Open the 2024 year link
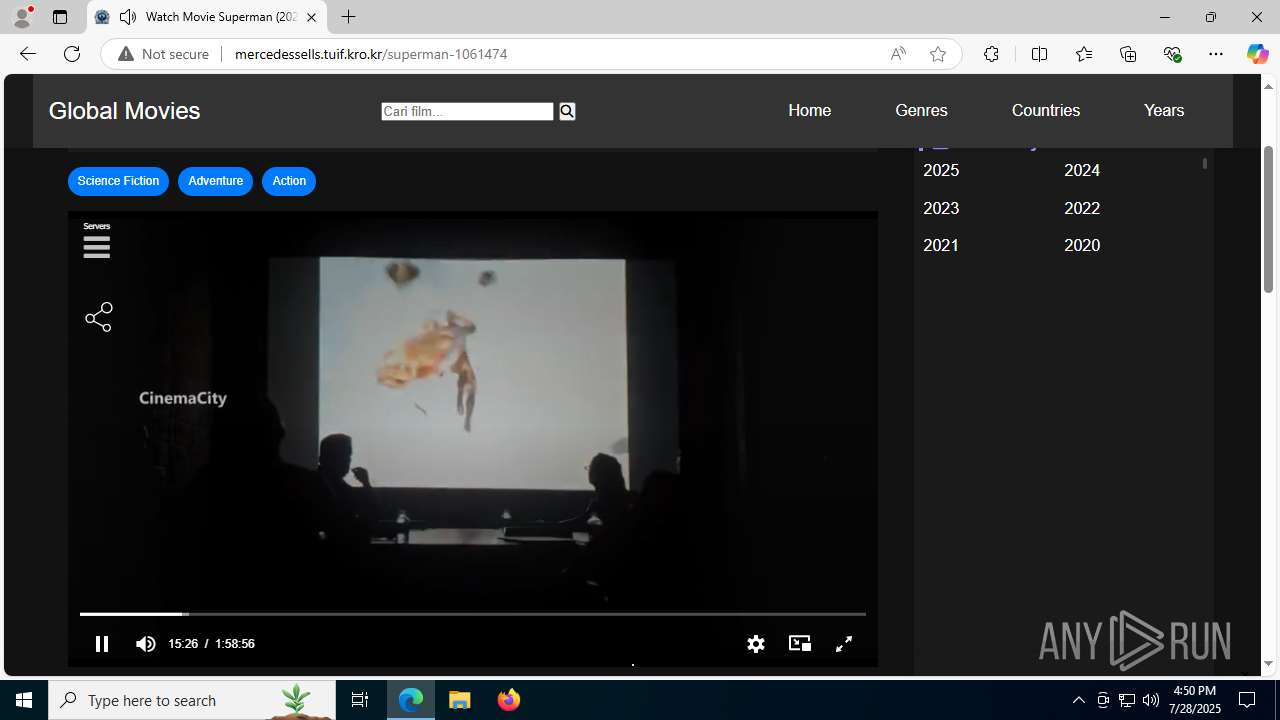Screen dimensions: 1280x720 pyautogui.click(x=1082, y=170)
